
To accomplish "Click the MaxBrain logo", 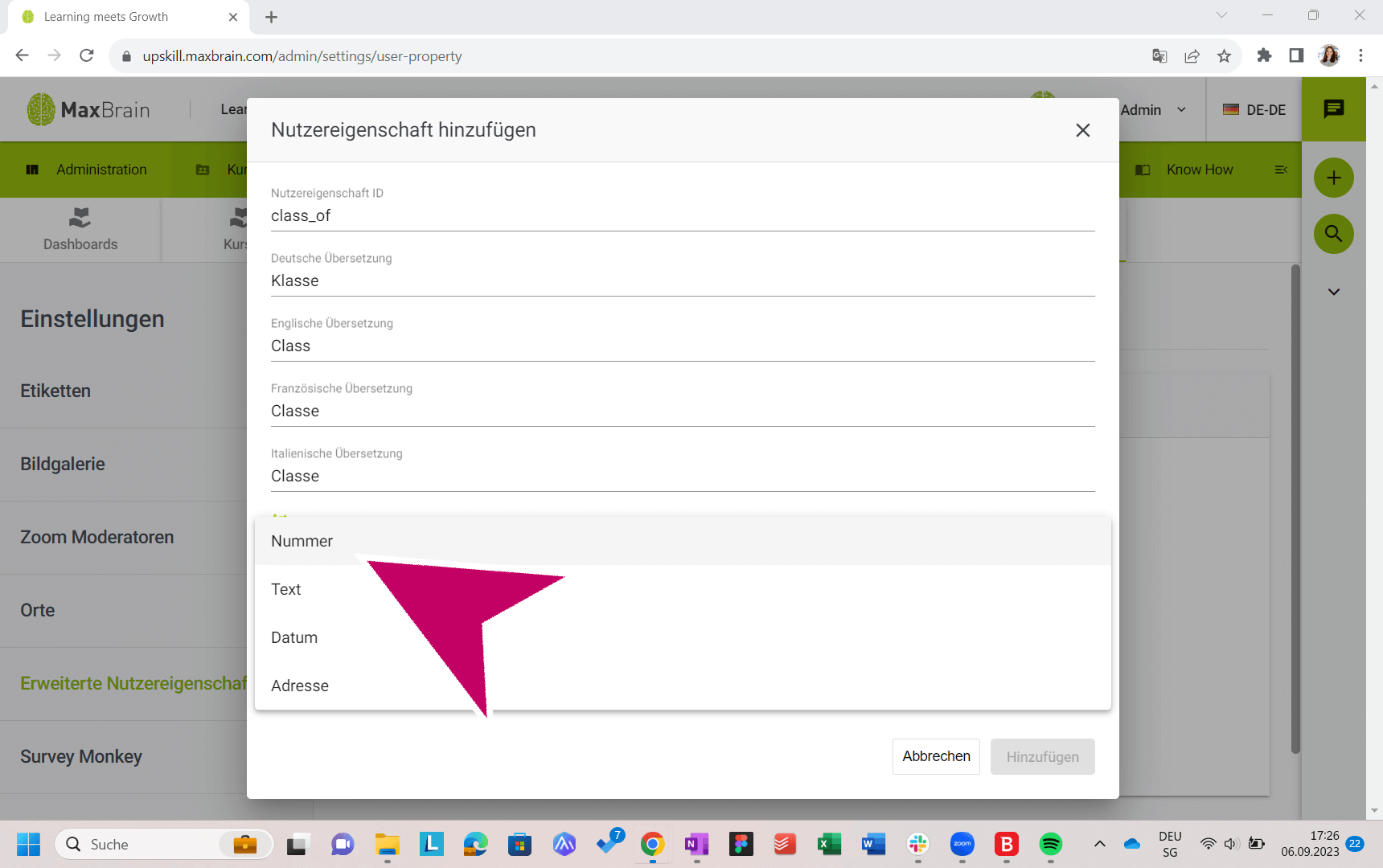I will coord(88,110).
